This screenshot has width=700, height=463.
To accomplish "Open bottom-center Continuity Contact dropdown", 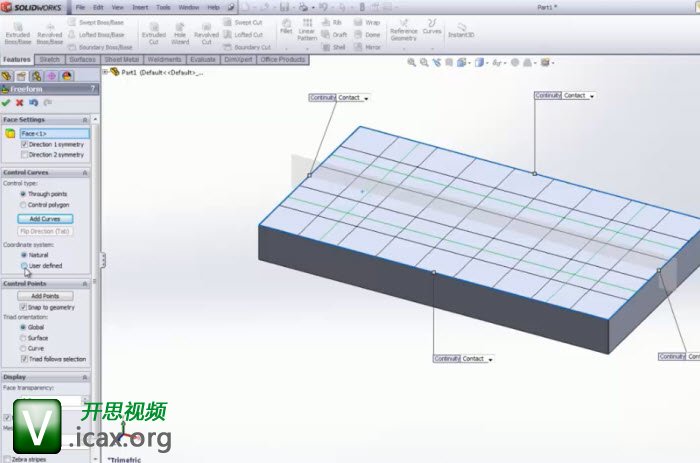I will (491, 359).
